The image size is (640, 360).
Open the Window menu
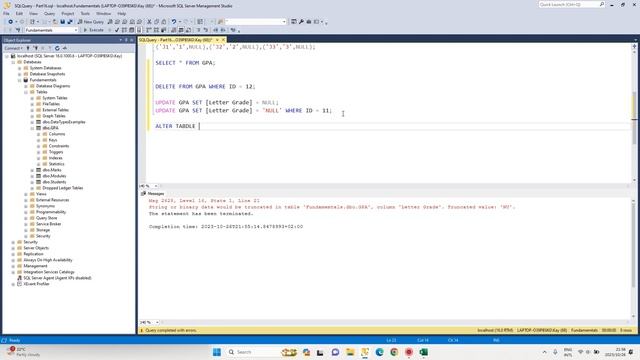click(104, 13)
